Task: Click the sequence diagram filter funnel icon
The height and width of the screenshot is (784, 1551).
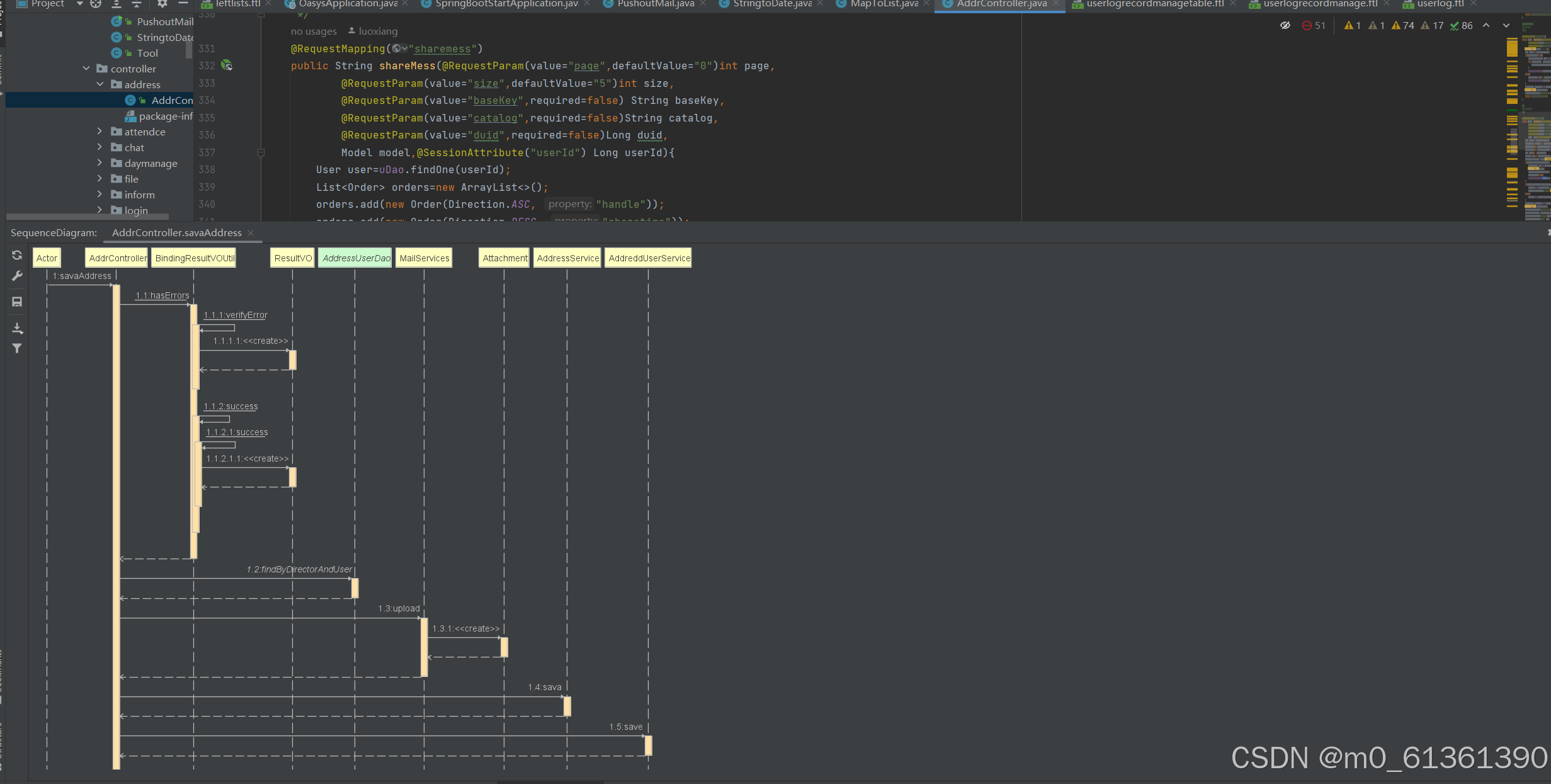Action: click(x=17, y=348)
